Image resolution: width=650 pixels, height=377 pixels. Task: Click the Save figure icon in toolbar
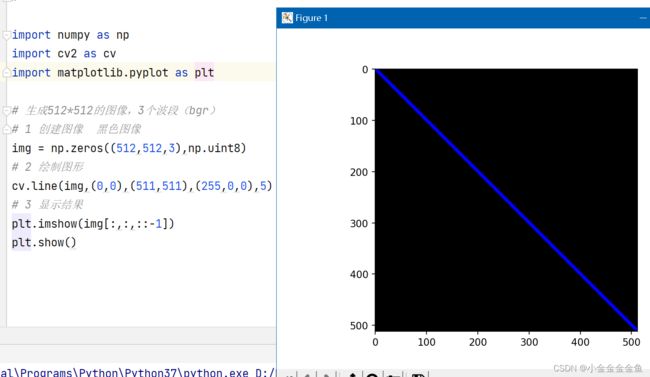coord(417,375)
